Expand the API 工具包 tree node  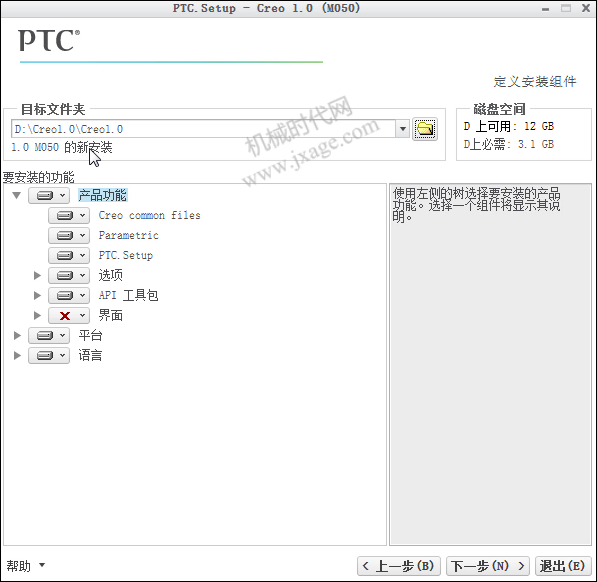[x=37, y=295]
